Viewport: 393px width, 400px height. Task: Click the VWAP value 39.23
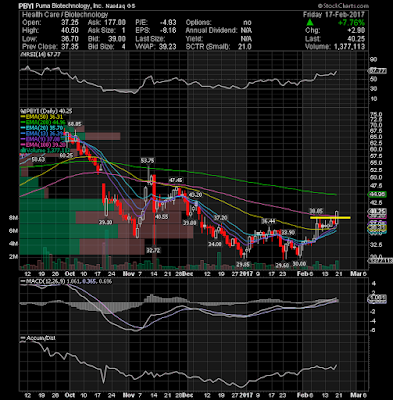click(x=168, y=47)
